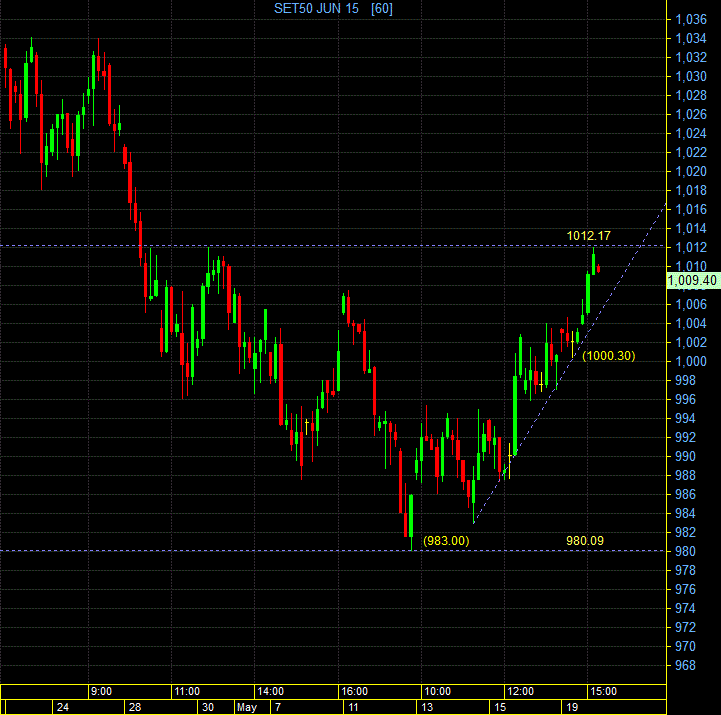
Task: Click the current price label 1,009.40
Action: [x=693, y=280]
